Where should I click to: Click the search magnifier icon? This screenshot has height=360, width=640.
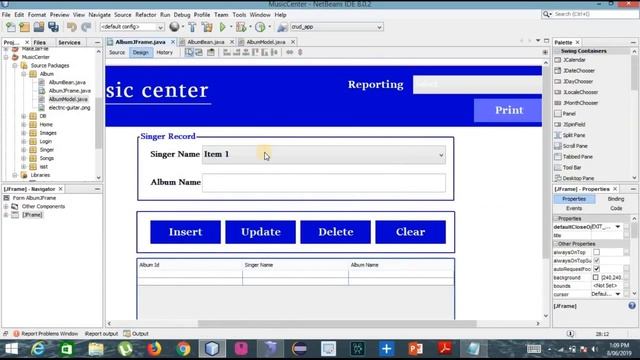coord(547,14)
